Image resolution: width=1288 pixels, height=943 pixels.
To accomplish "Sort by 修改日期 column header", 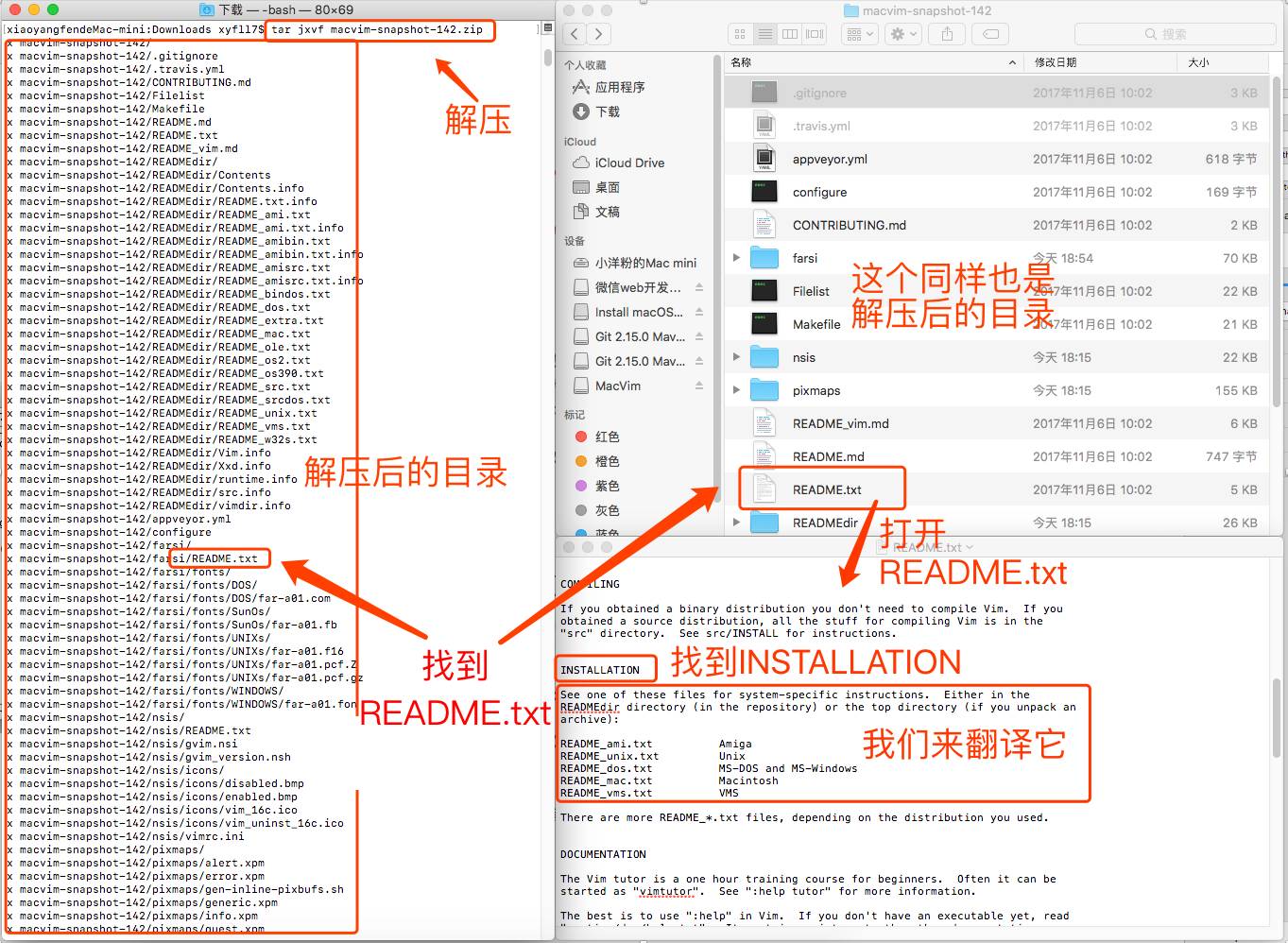I will (1100, 62).
